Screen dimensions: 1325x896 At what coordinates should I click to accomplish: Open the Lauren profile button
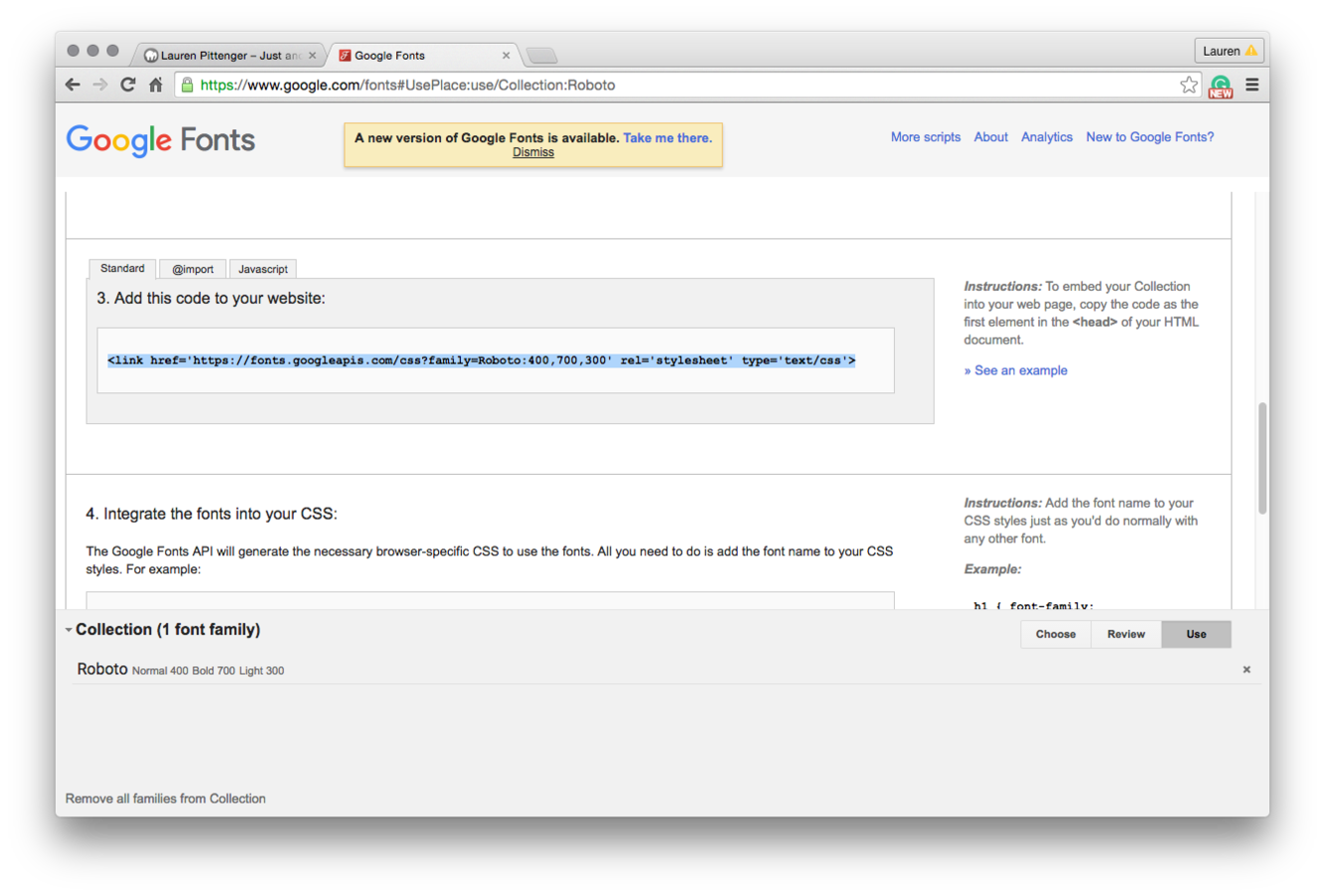[x=1229, y=51]
